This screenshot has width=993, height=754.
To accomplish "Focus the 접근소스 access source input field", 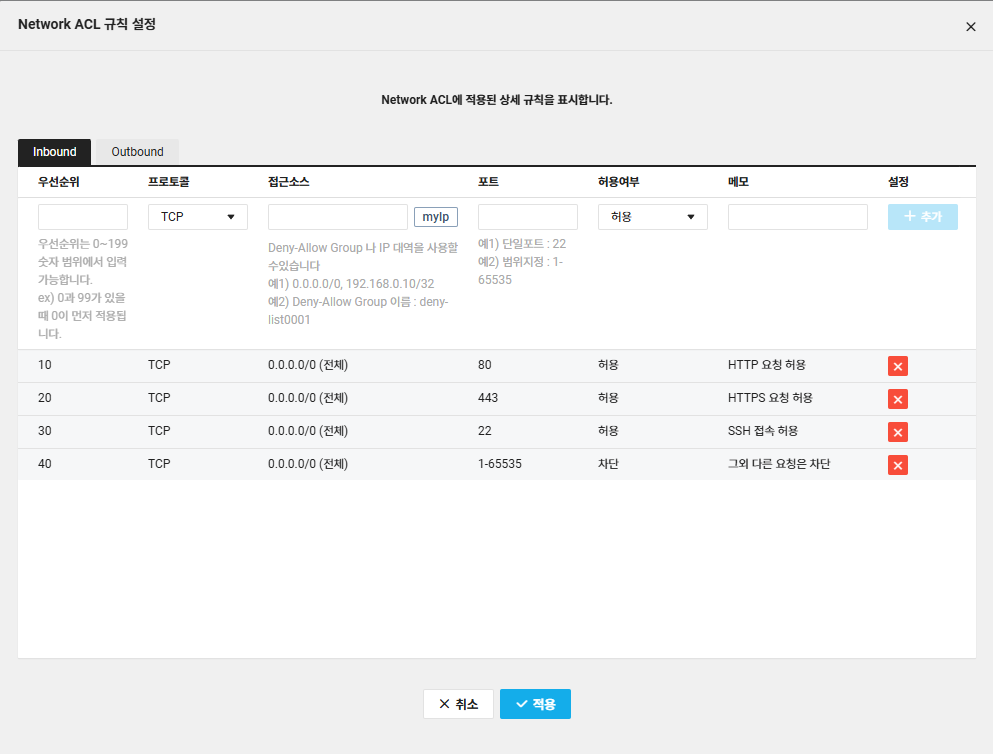I will pyautogui.click(x=338, y=217).
